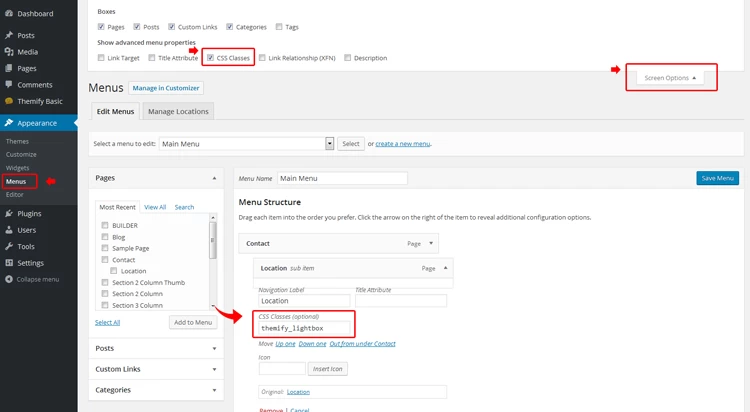Image resolution: width=750 pixels, height=412 pixels.
Task: Uncheck the CSS Classes checkbox
Action: tap(210, 58)
